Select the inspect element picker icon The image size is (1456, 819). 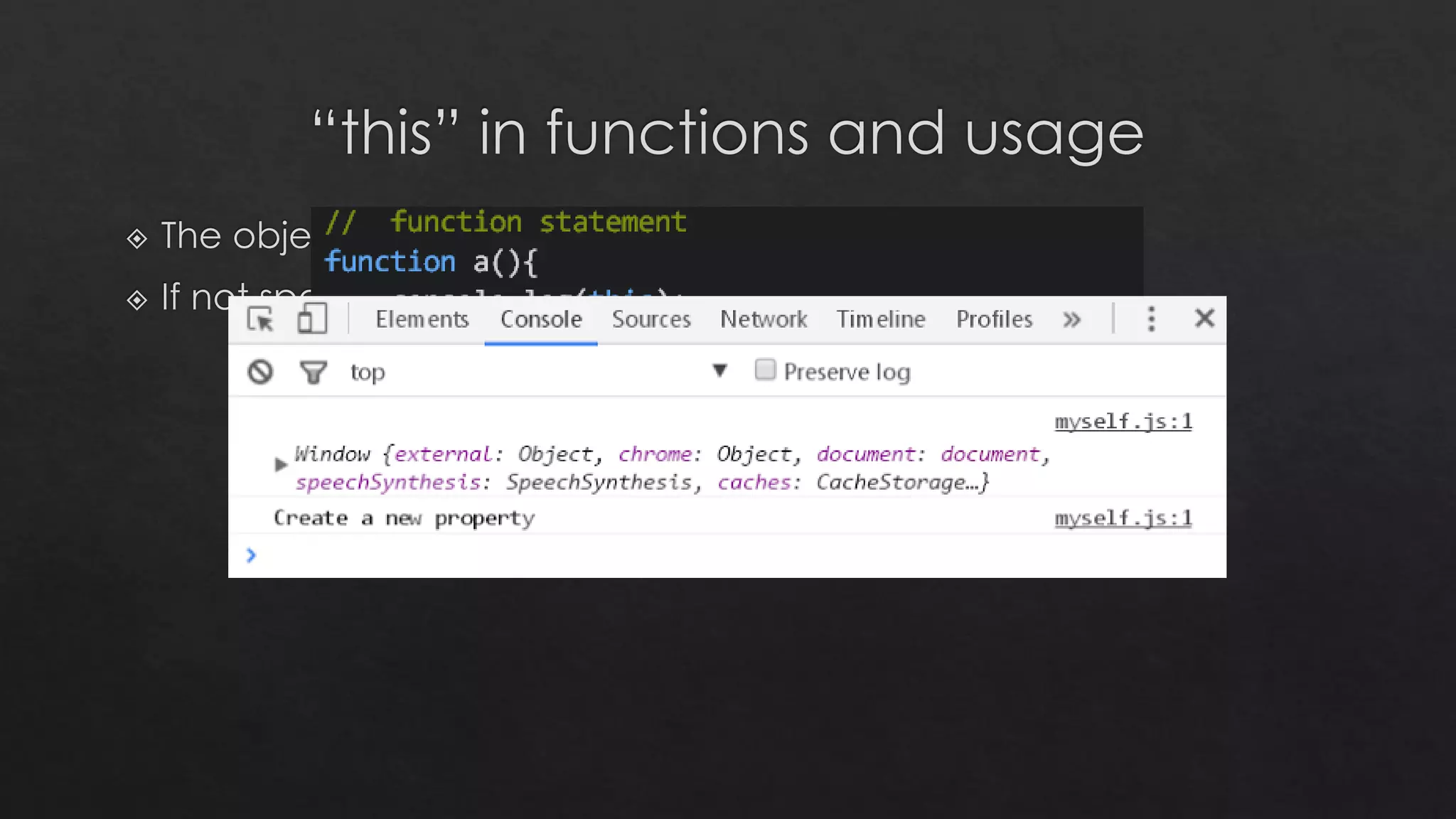pyautogui.click(x=260, y=319)
